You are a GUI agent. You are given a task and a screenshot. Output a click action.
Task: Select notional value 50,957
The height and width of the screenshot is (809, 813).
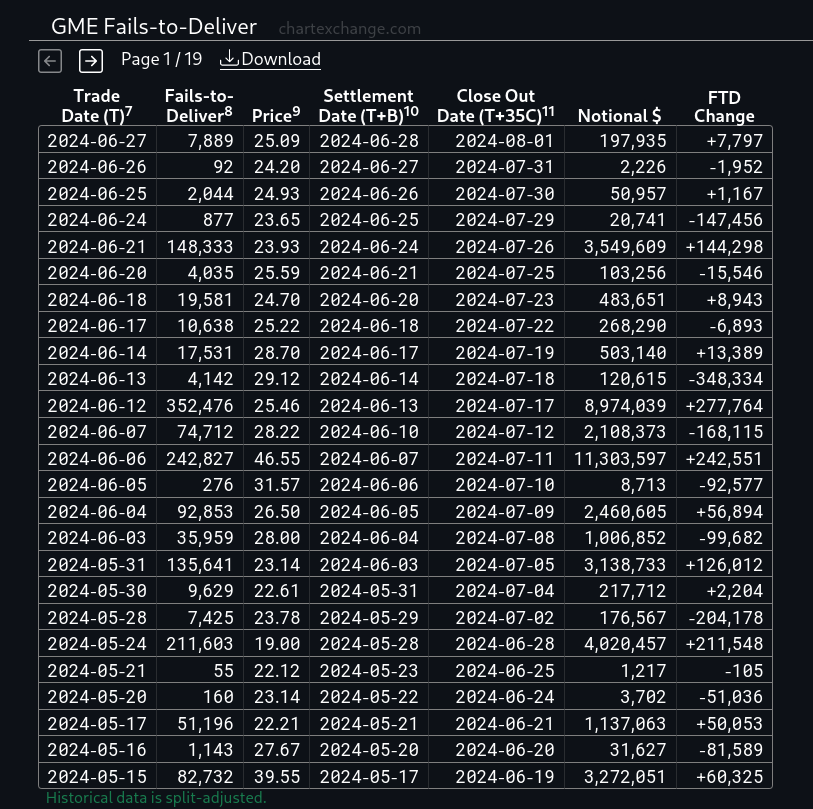click(x=621, y=193)
